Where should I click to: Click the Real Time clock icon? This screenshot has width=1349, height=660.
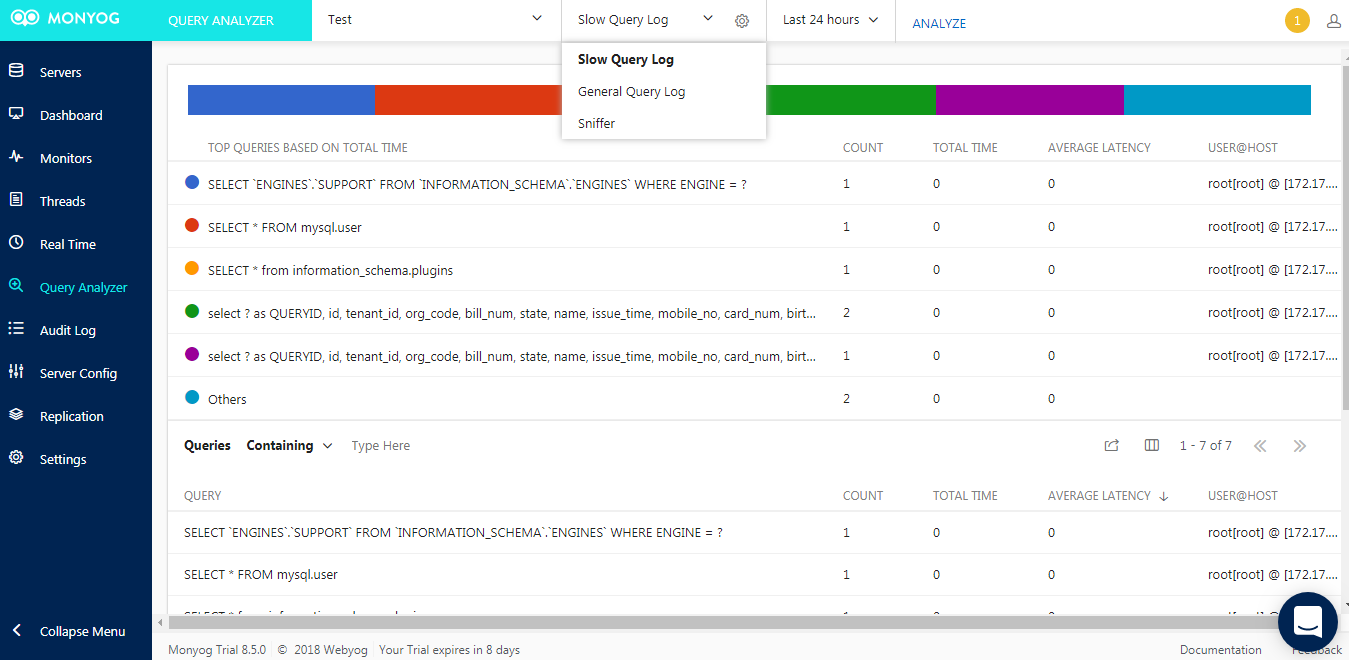[16, 243]
